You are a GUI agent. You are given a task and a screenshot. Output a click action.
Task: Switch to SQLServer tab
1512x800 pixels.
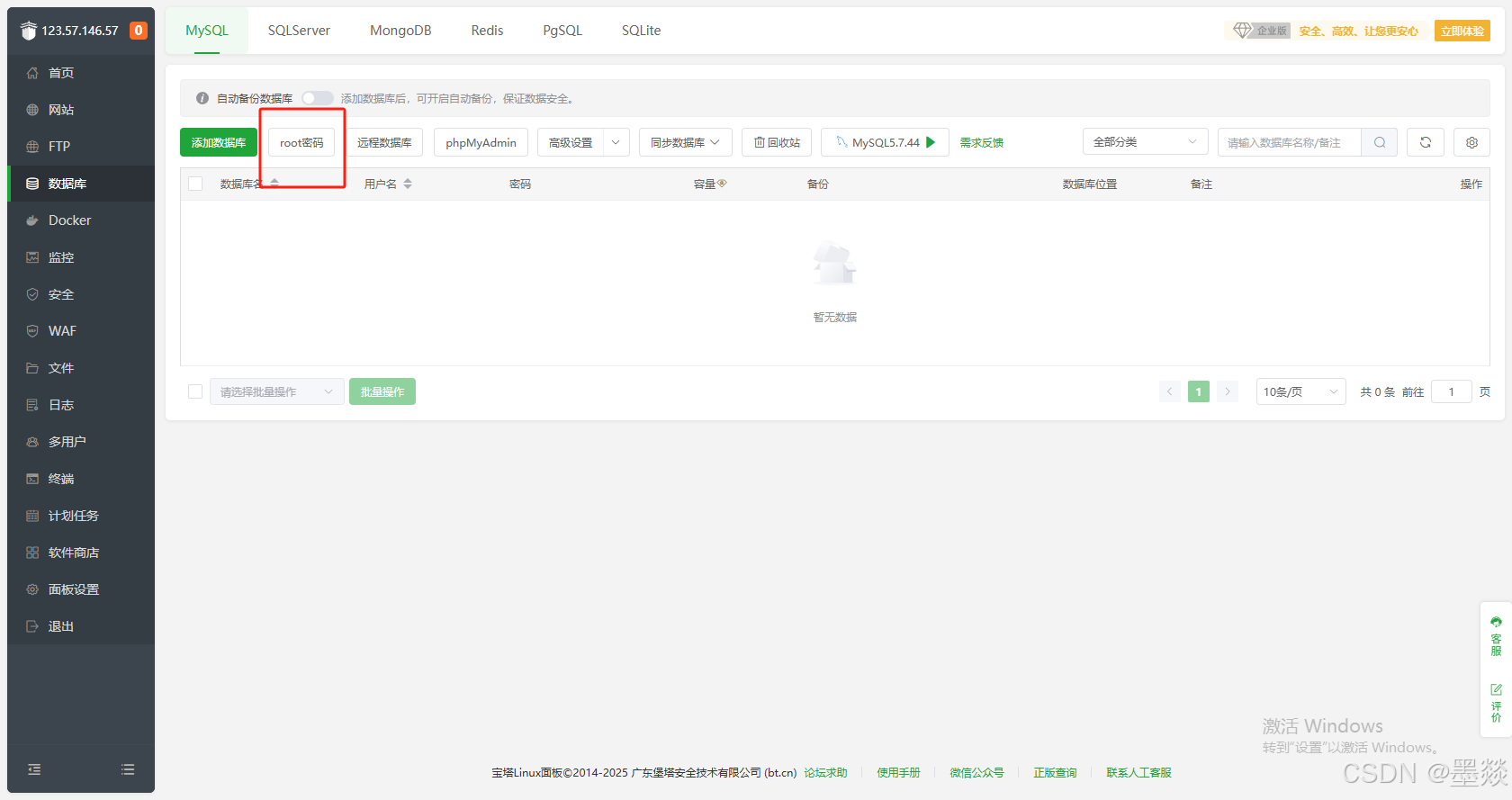299,31
